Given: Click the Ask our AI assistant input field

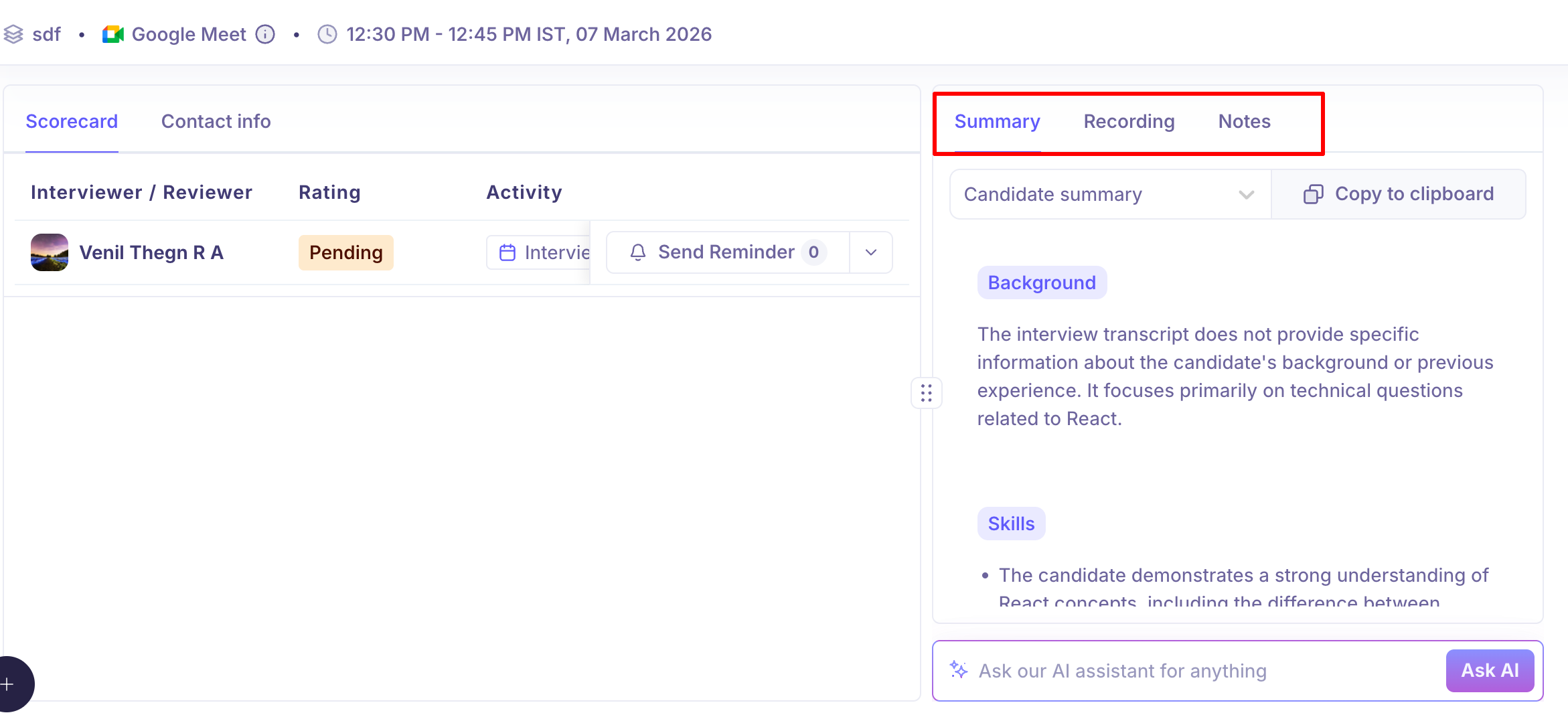Looking at the screenshot, I should click(1192, 671).
